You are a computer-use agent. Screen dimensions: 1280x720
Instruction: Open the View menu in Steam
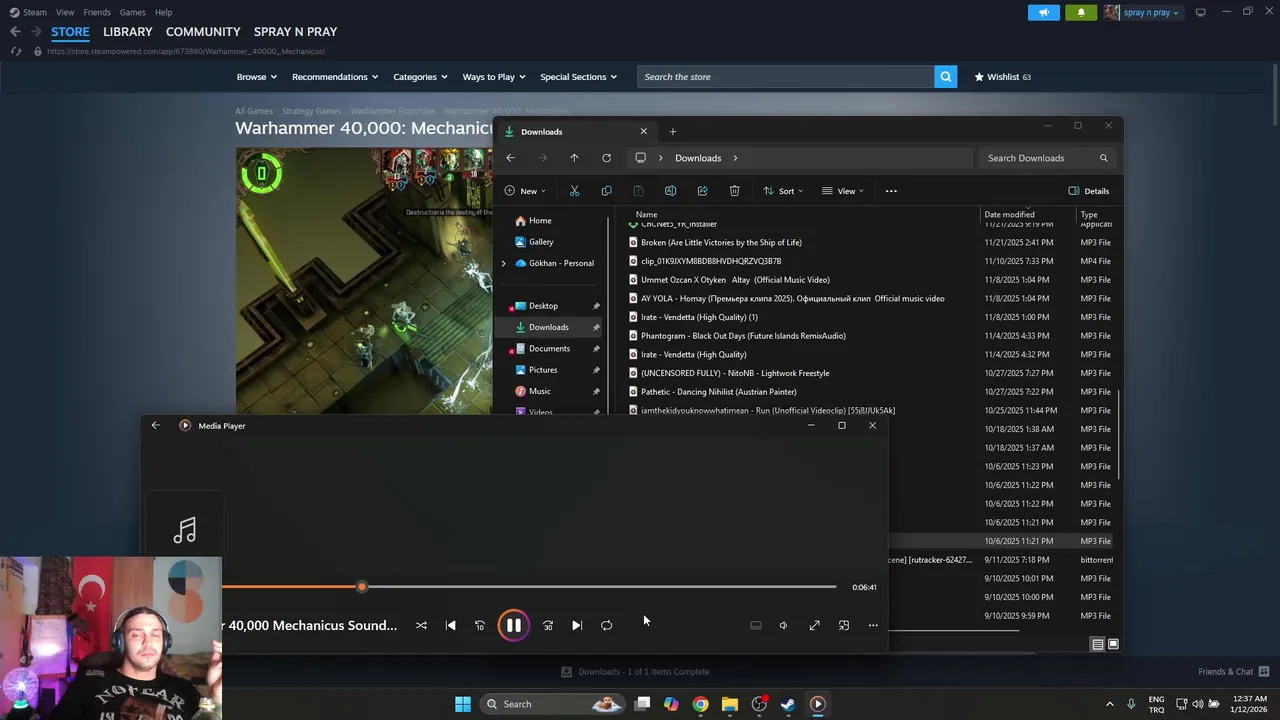pyautogui.click(x=65, y=12)
